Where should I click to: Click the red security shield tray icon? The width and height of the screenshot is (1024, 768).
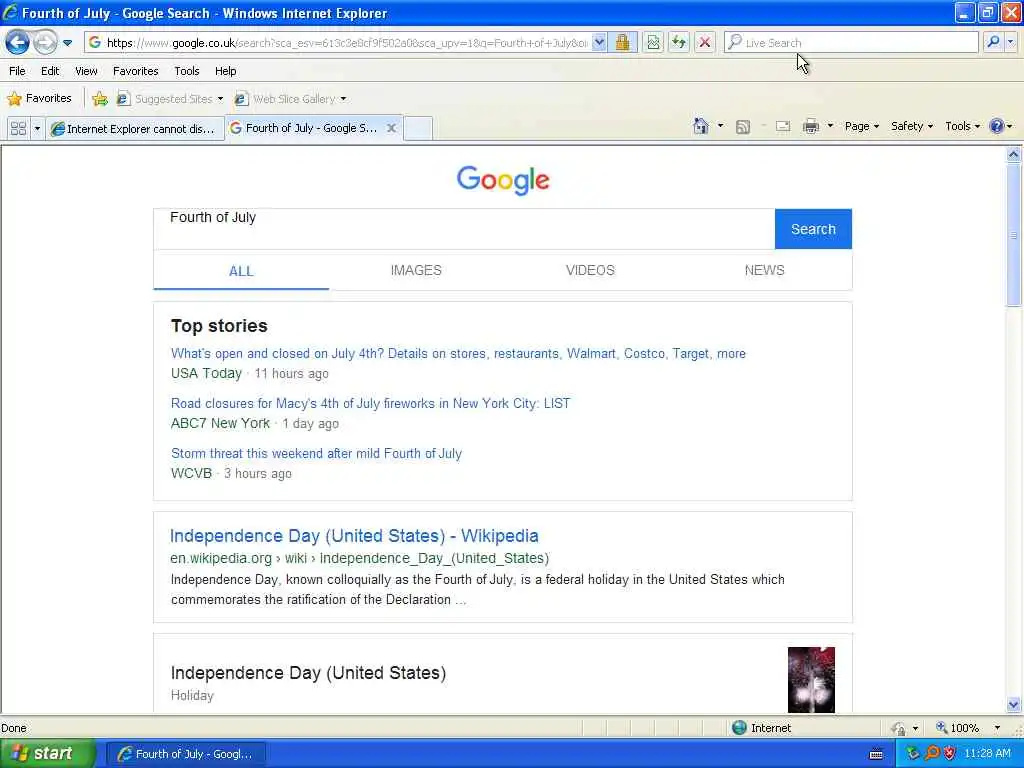click(x=950, y=754)
